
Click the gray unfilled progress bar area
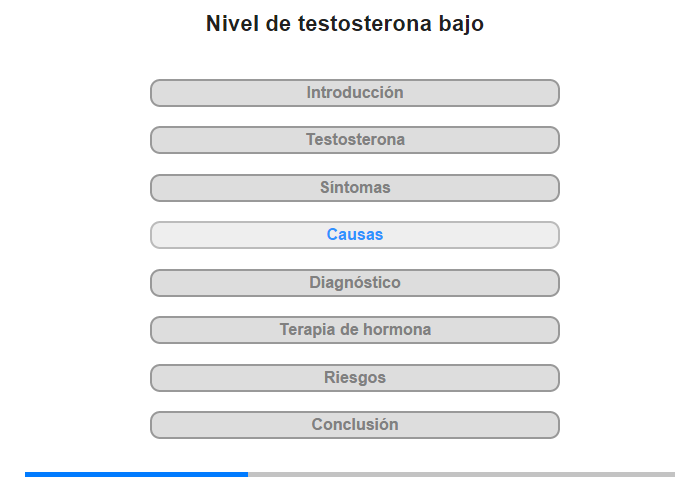click(x=460, y=474)
